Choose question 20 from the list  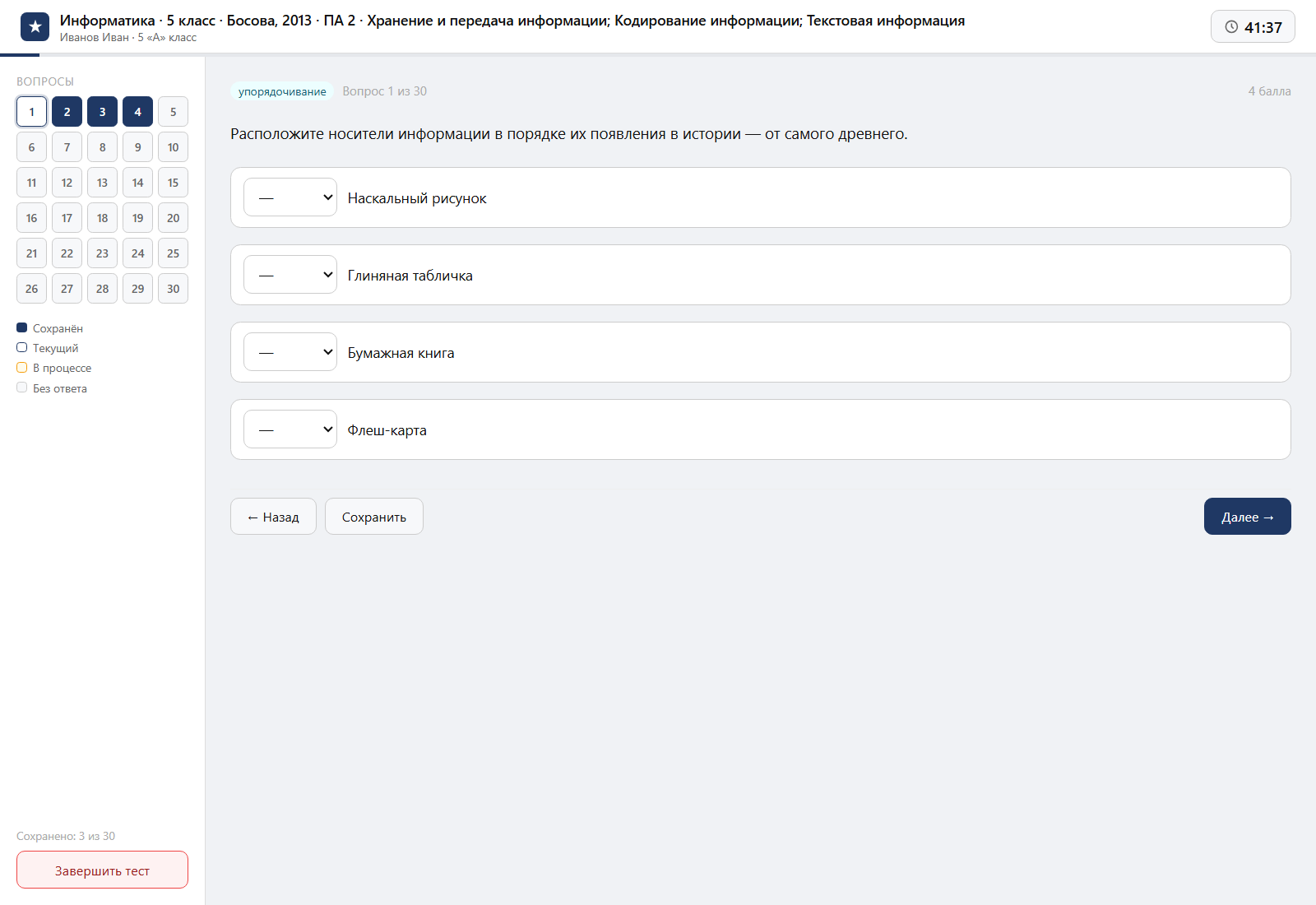pyautogui.click(x=173, y=218)
